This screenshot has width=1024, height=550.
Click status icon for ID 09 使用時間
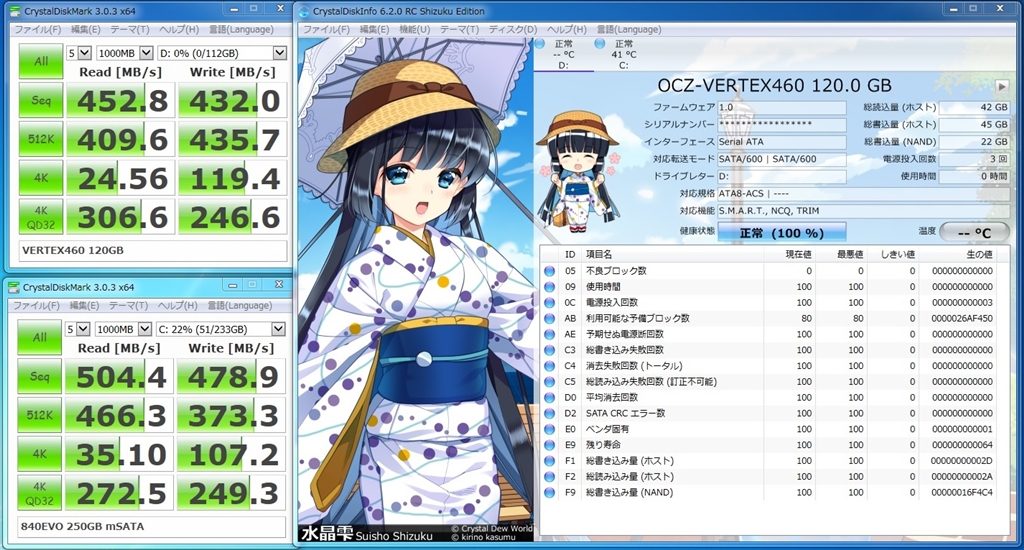point(549,287)
